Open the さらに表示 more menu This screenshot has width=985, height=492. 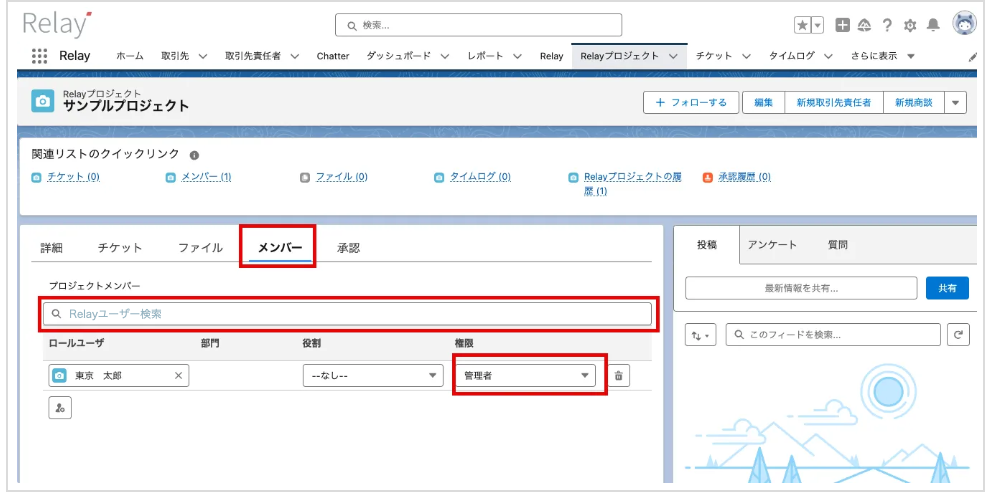pos(883,56)
